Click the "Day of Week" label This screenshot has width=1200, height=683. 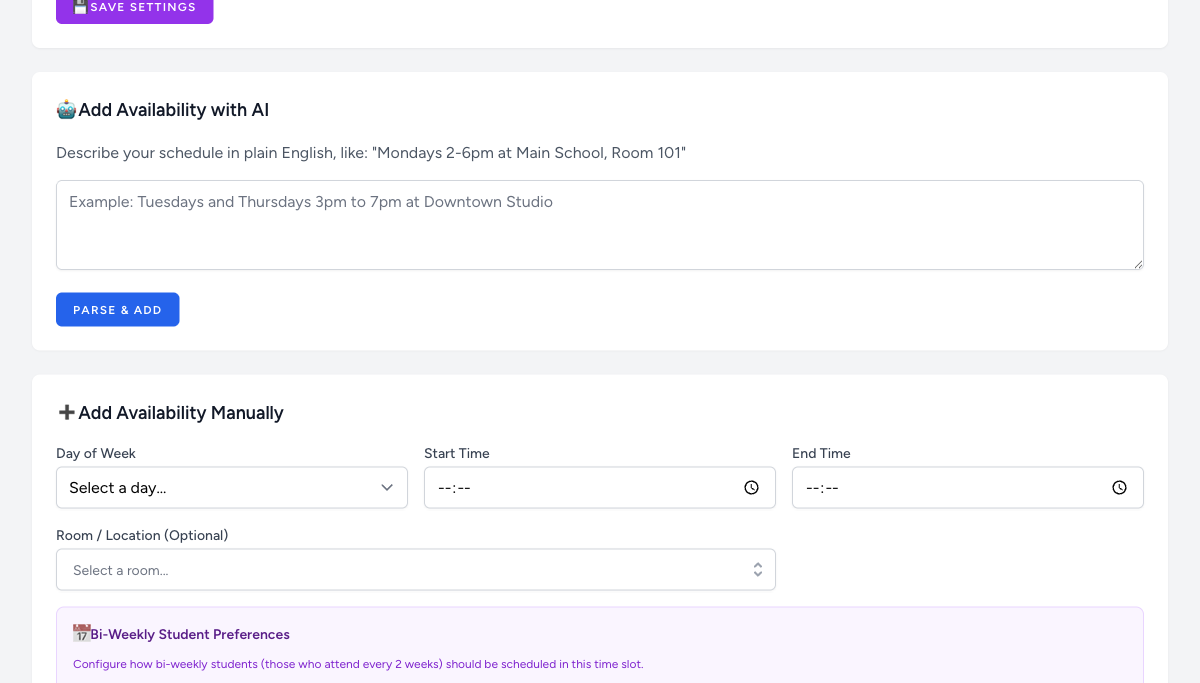coord(96,453)
